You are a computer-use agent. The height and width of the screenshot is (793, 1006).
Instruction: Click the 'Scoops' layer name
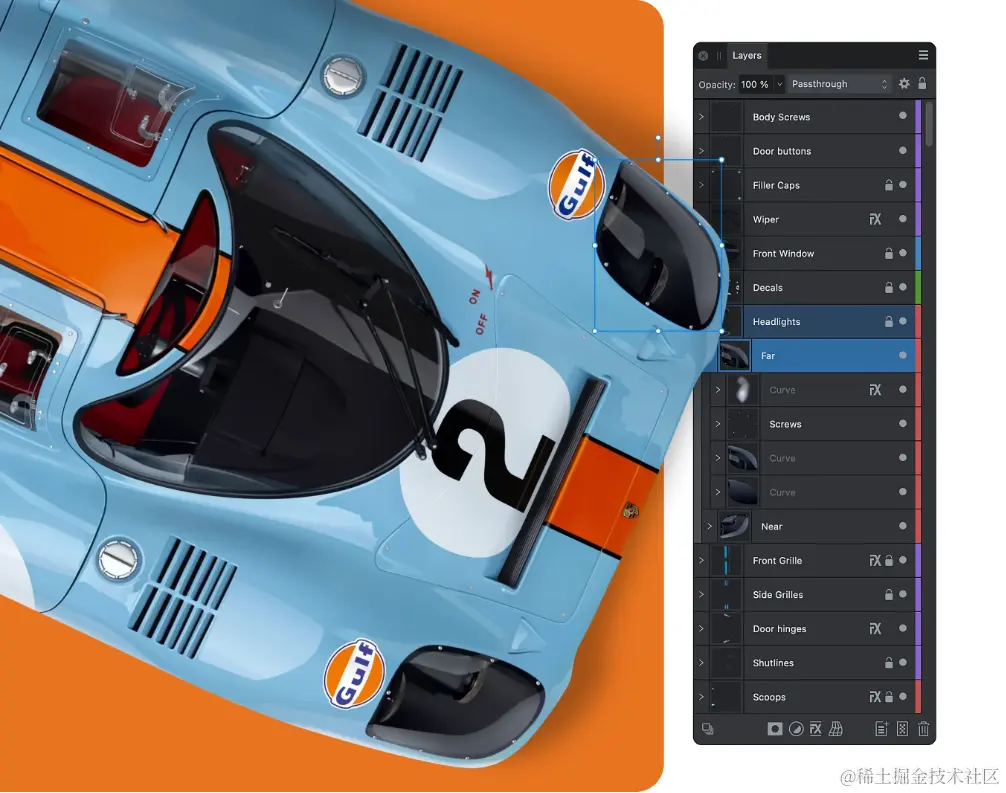(x=769, y=697)
